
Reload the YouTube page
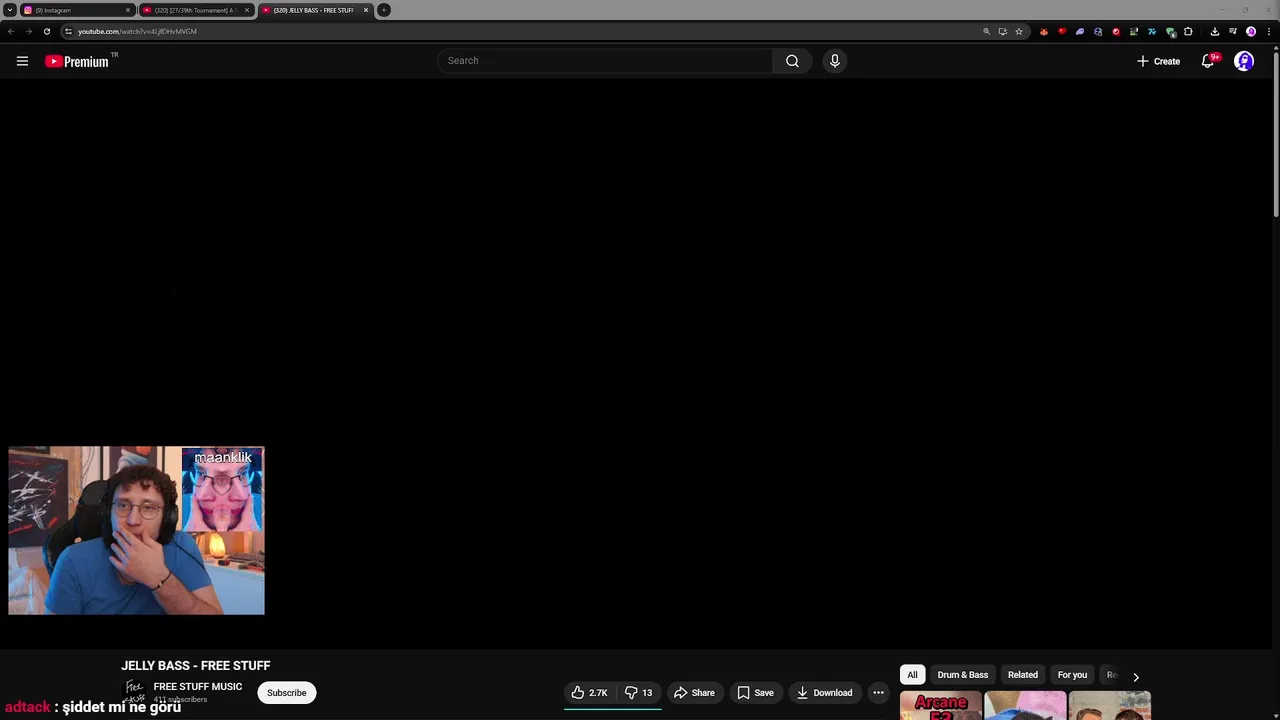46,31
